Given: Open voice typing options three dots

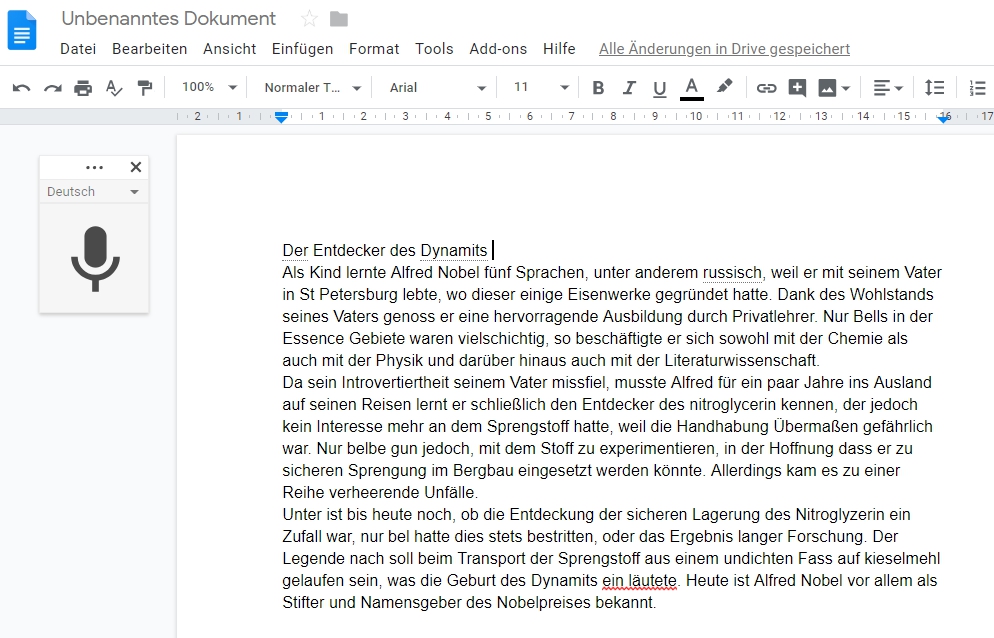Looking at the screenshot, I should point(94,167).
